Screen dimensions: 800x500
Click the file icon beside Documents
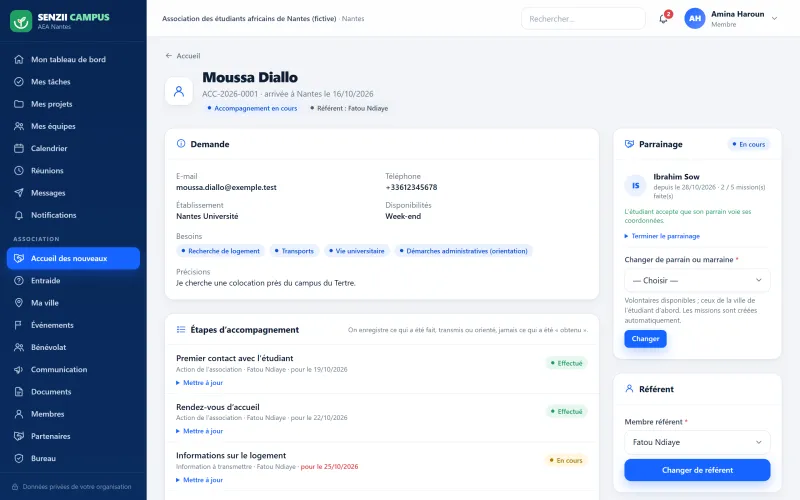(x=19, y=392)
